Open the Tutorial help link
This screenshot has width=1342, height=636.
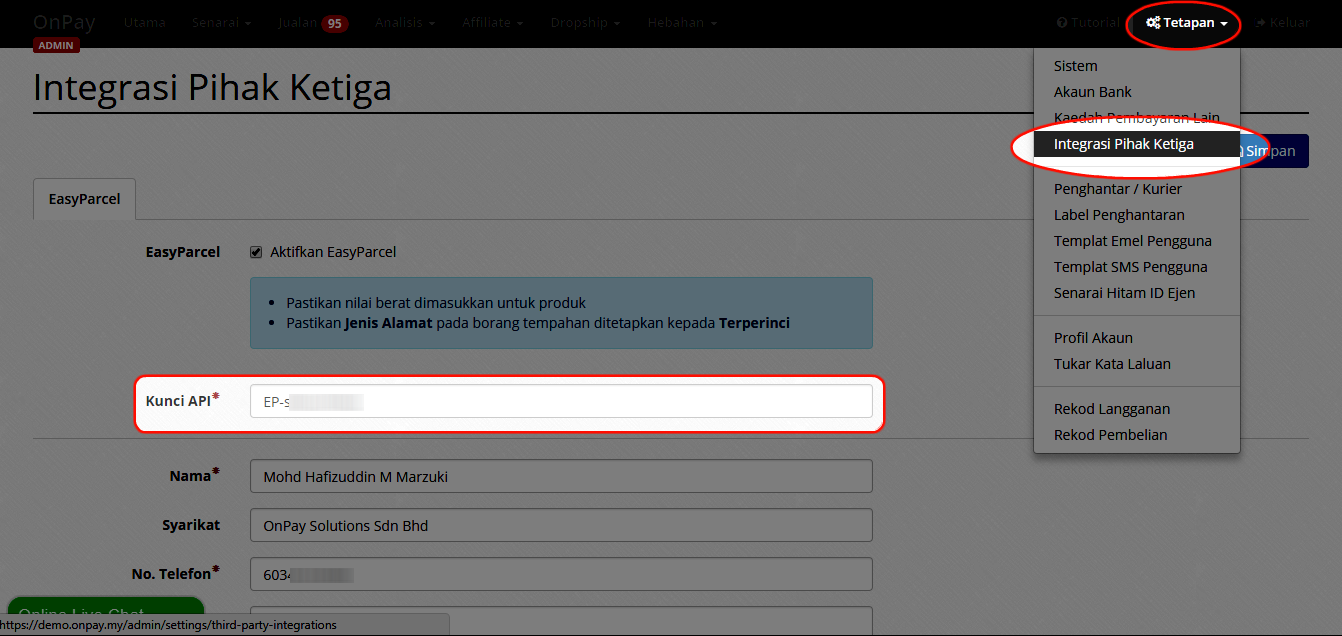tap(1088, 22)
